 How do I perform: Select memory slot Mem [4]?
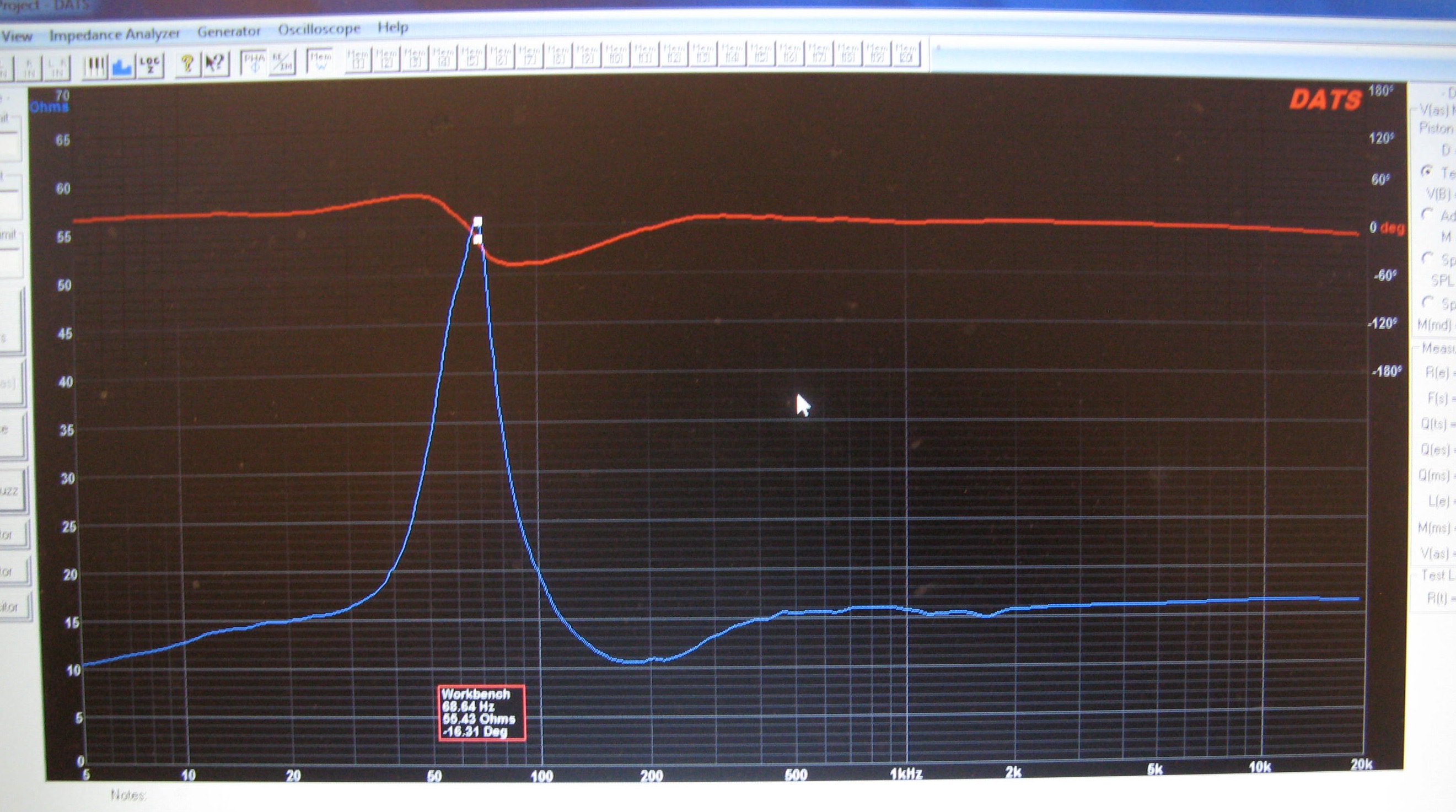coord(444,58)
